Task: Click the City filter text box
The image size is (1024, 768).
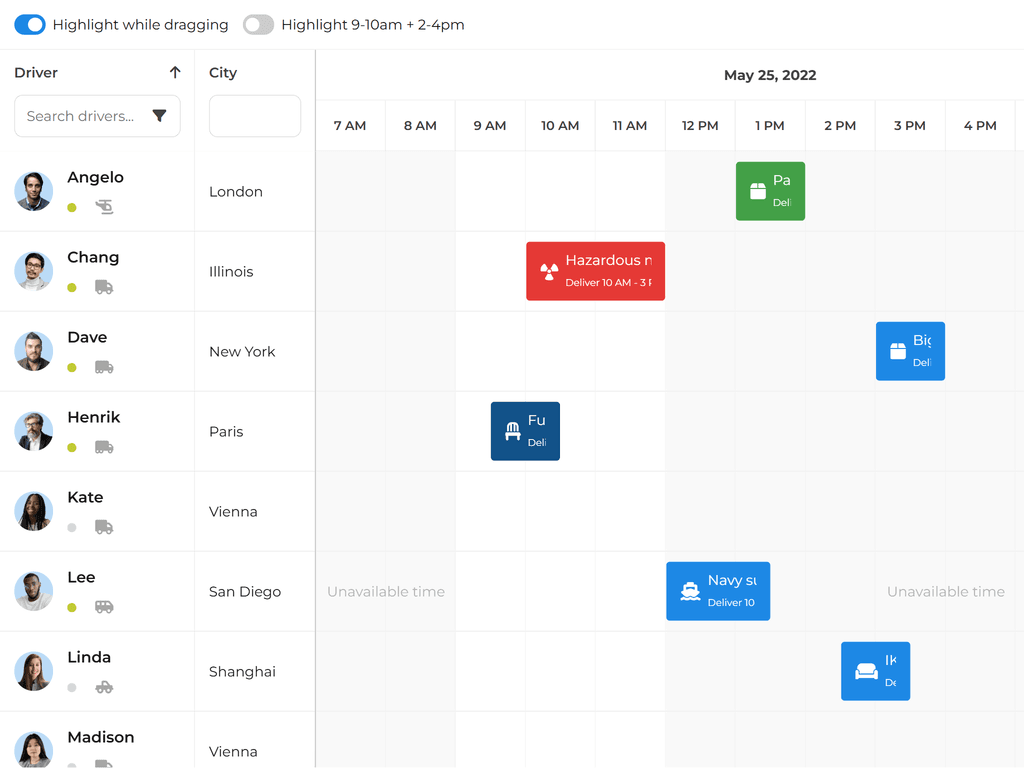Action: [x=254, y=116]
